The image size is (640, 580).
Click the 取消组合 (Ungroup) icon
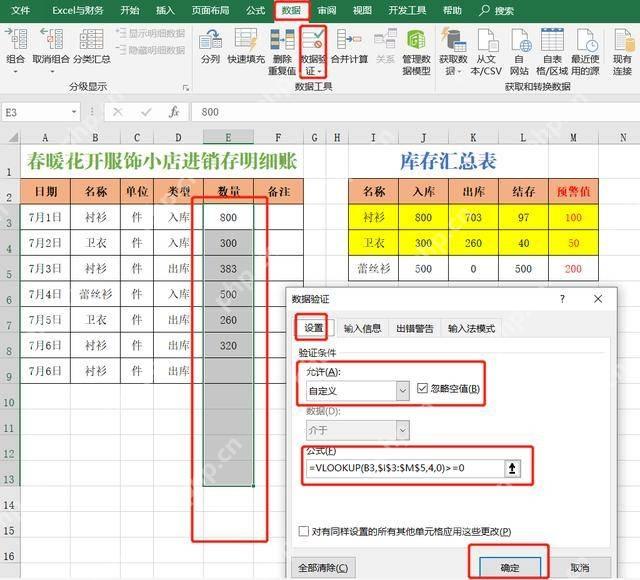[x=51, y=39]
